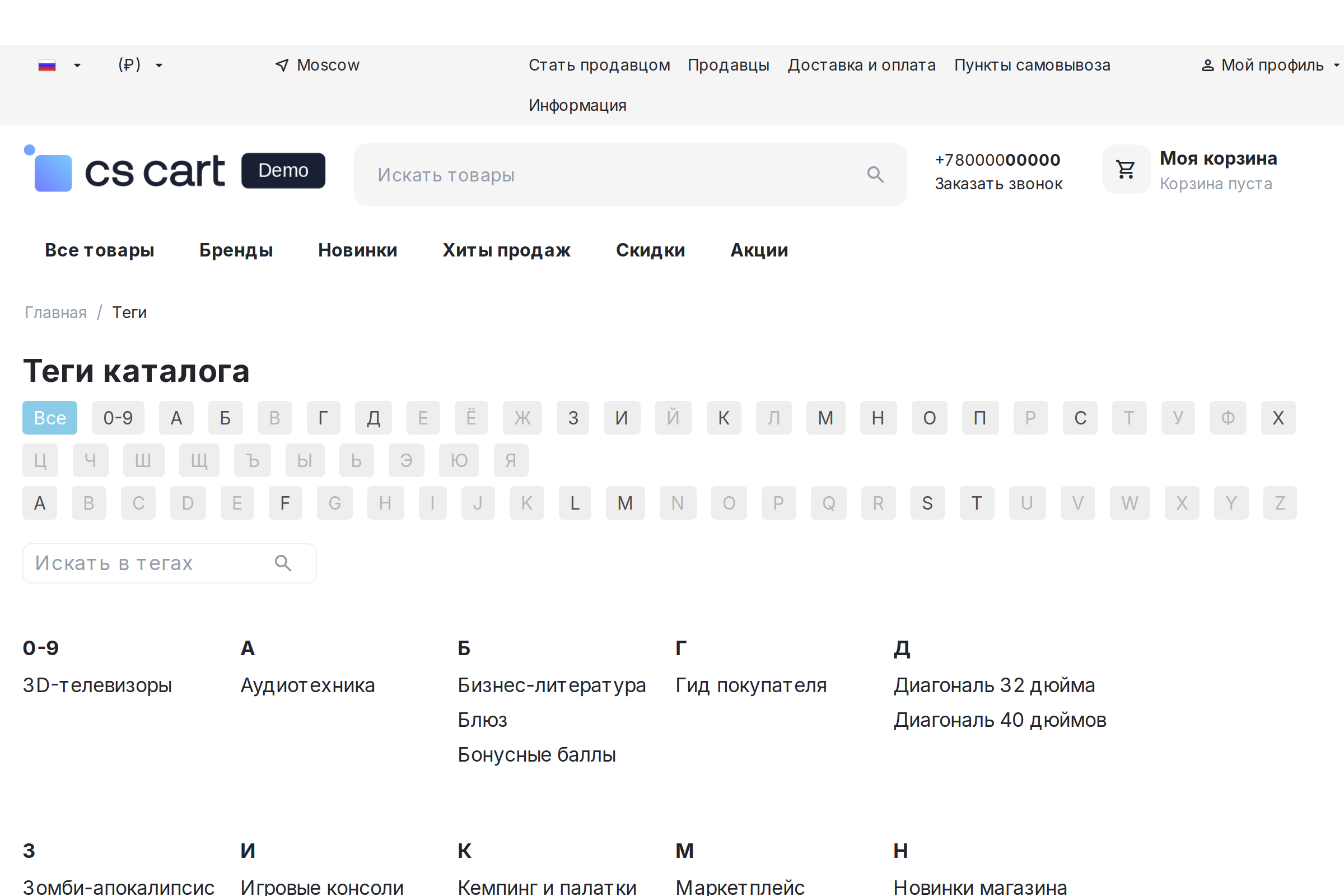Viewport: 1344px width, 896px height.
Task: Open the language dropdown arrow
Action: point(77,65)
